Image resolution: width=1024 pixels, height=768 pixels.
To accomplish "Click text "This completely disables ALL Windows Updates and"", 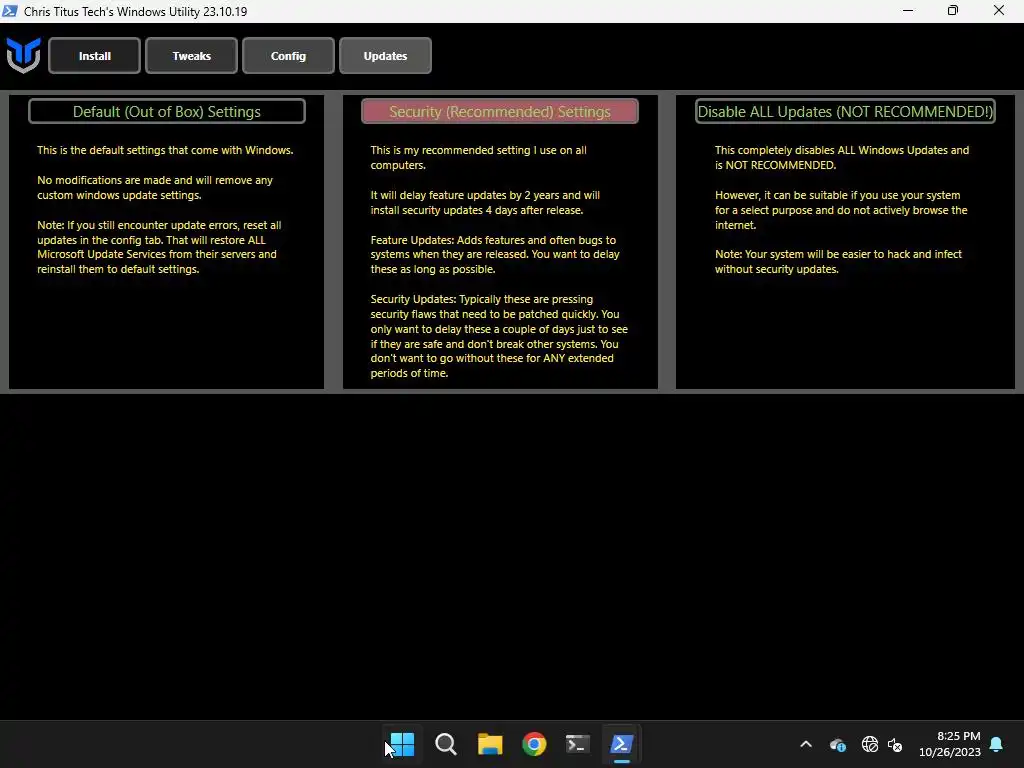I will coord(842,150).
